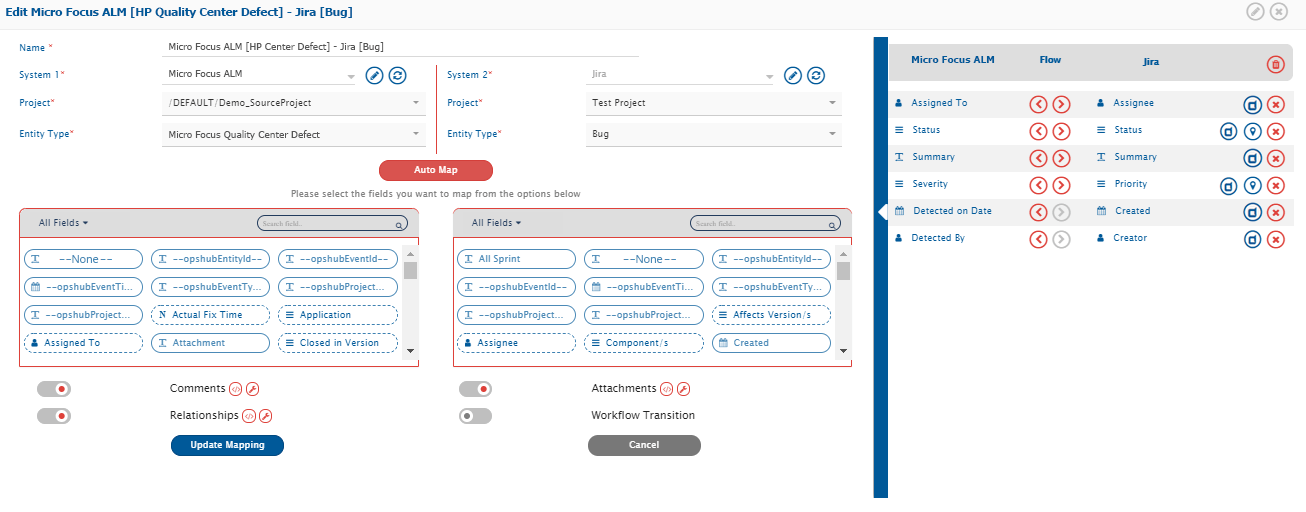
Task: Open the System 1 Project dropdown
Action: tap(293, 103)
